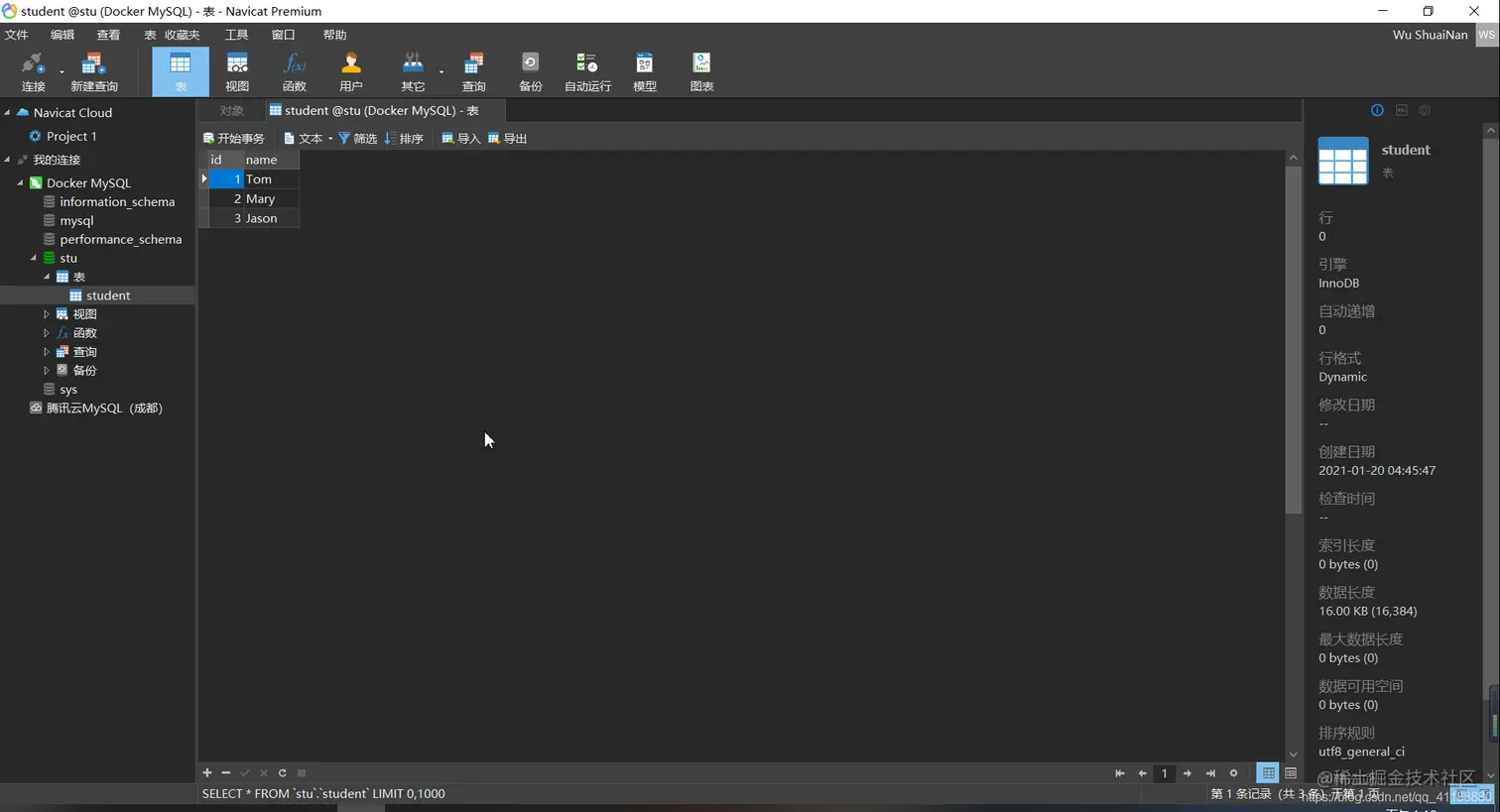1500x812 pixels.
Task: Go to last page of records
Action: pyautogui.click(x=1210, y=773)
